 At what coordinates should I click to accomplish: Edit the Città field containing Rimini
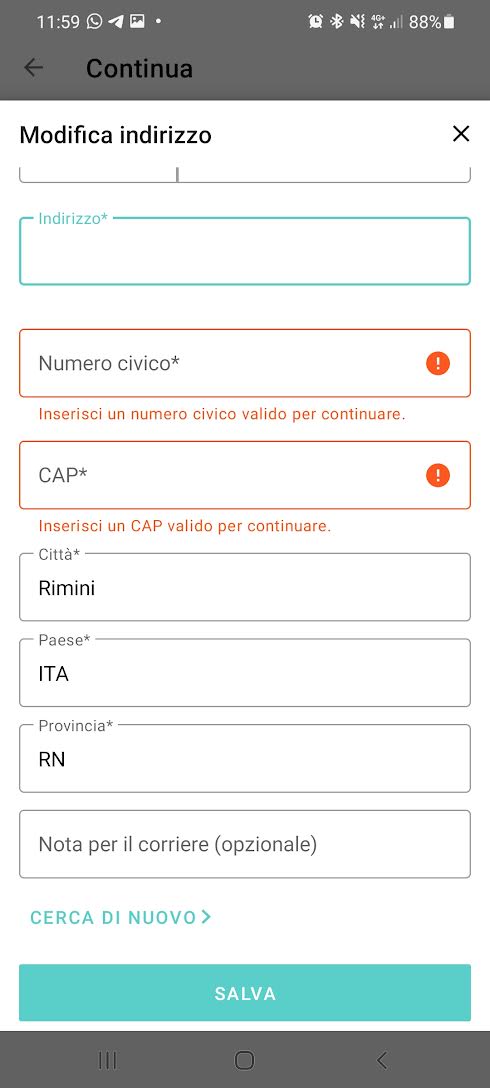point(245,587)
